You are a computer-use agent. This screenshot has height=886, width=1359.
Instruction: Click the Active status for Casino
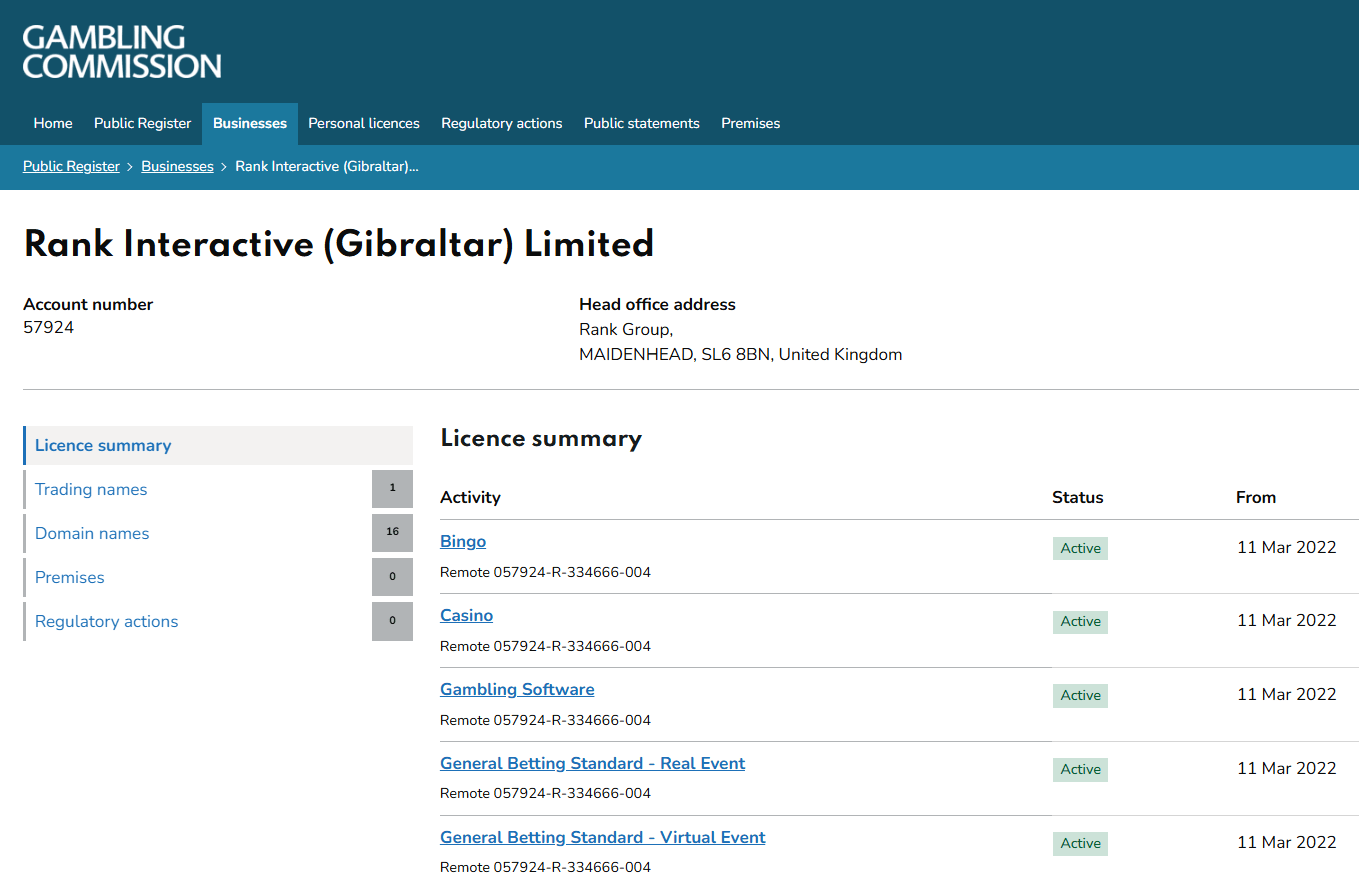point(1080,621)
